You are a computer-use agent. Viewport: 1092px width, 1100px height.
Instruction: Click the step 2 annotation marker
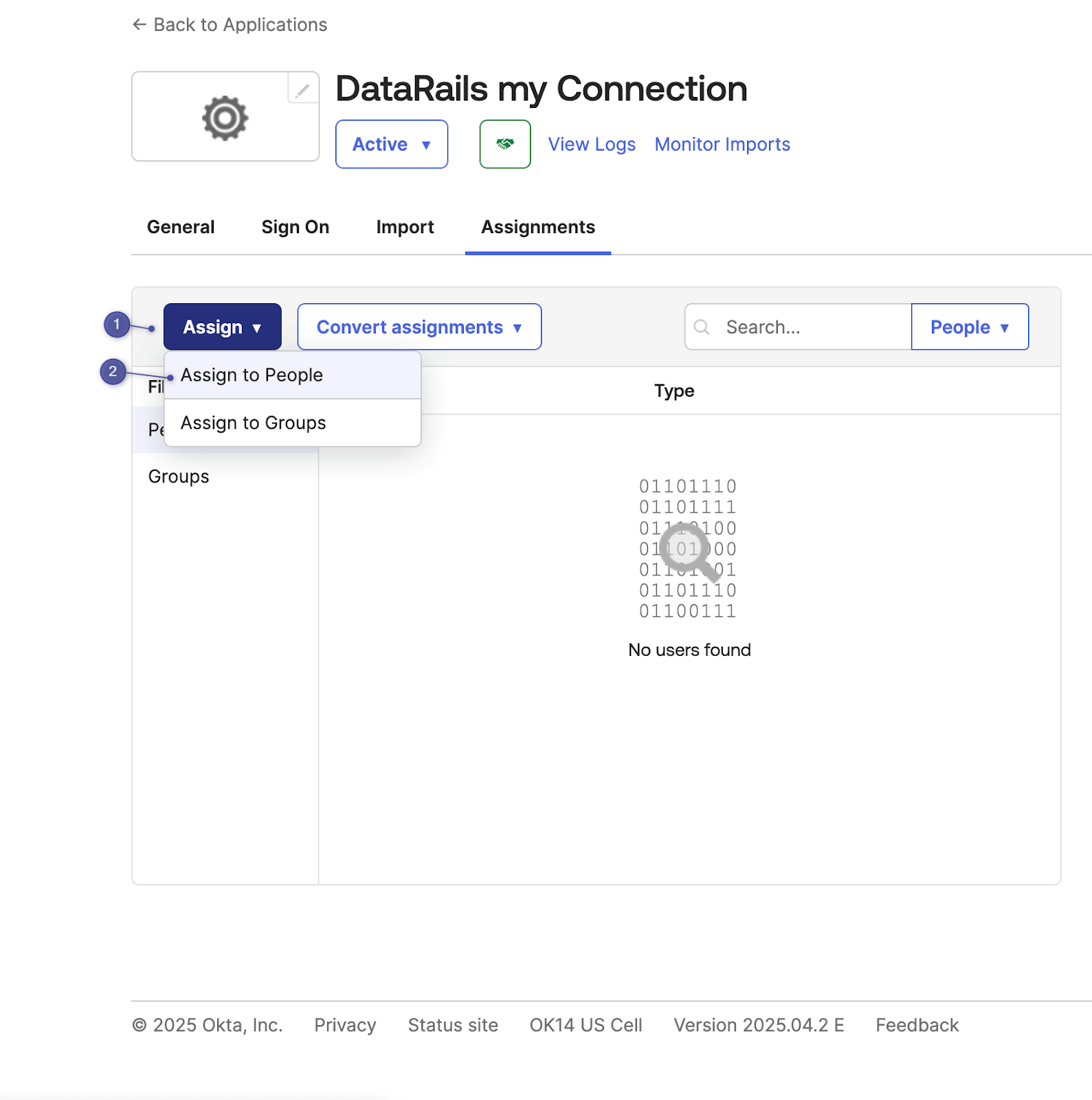[113, 372]
